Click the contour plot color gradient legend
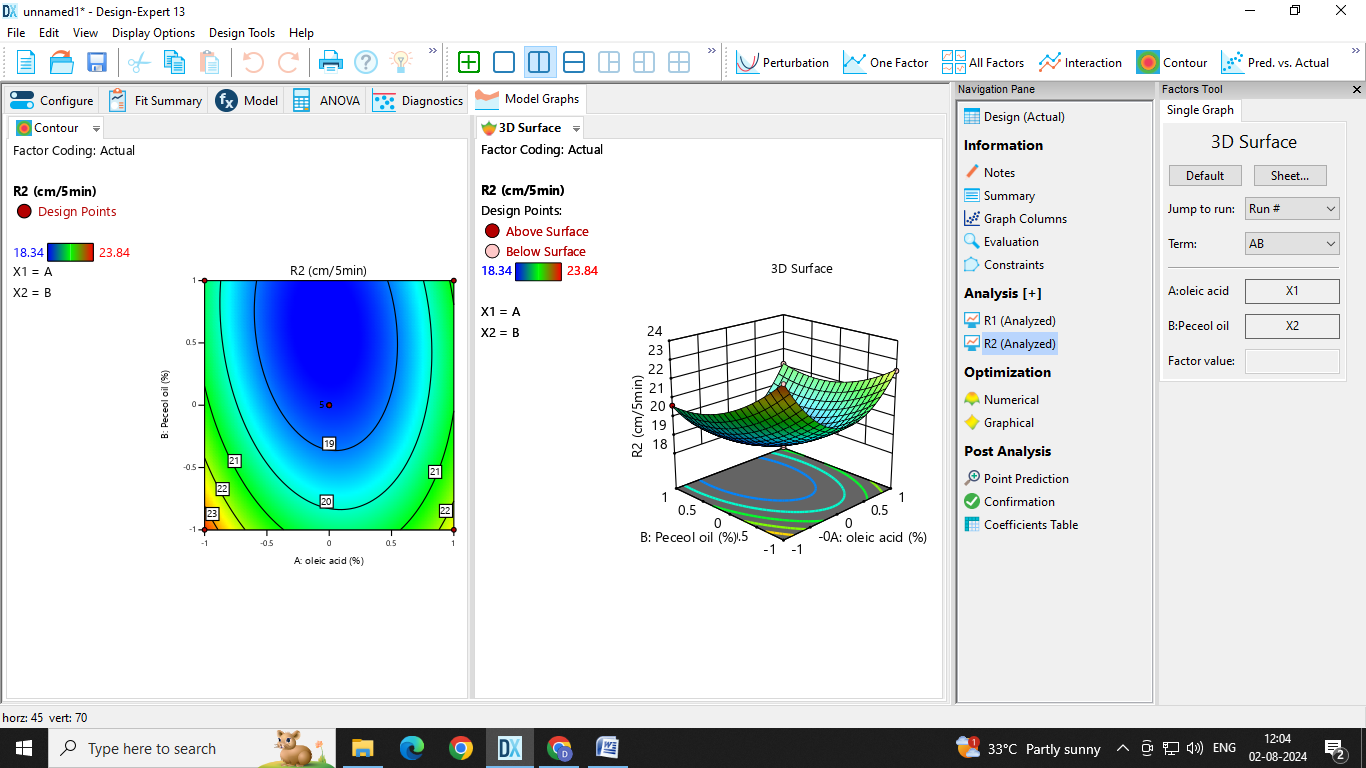Screen dimensions: 1366x768 [70, 252]
